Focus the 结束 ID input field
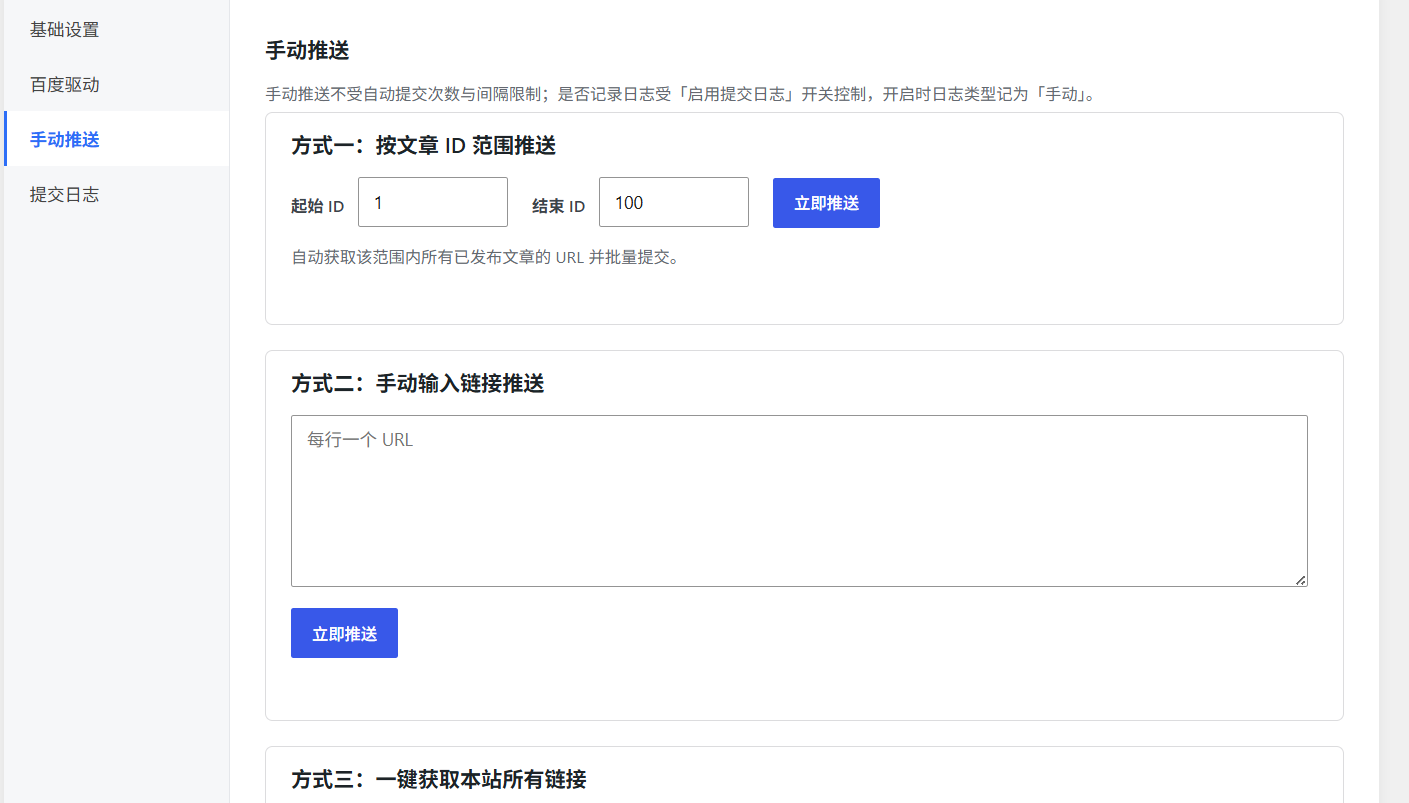 pyautogui.click(x=674, y=202)
